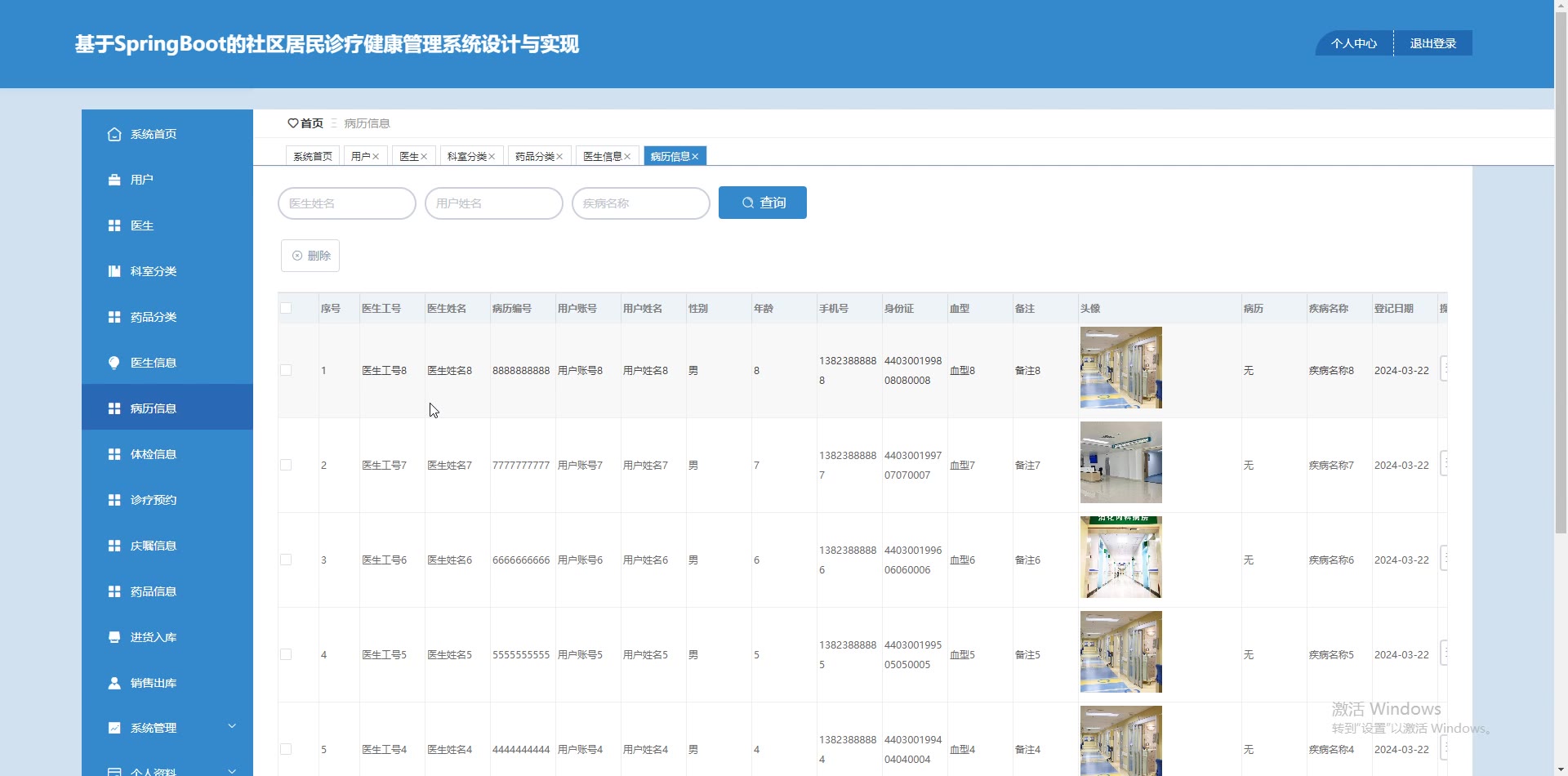The height and width of the screenshot is (776, 1568).
Task: Open the avatar image in row 医生工号8
Action: click(1121, 368)
